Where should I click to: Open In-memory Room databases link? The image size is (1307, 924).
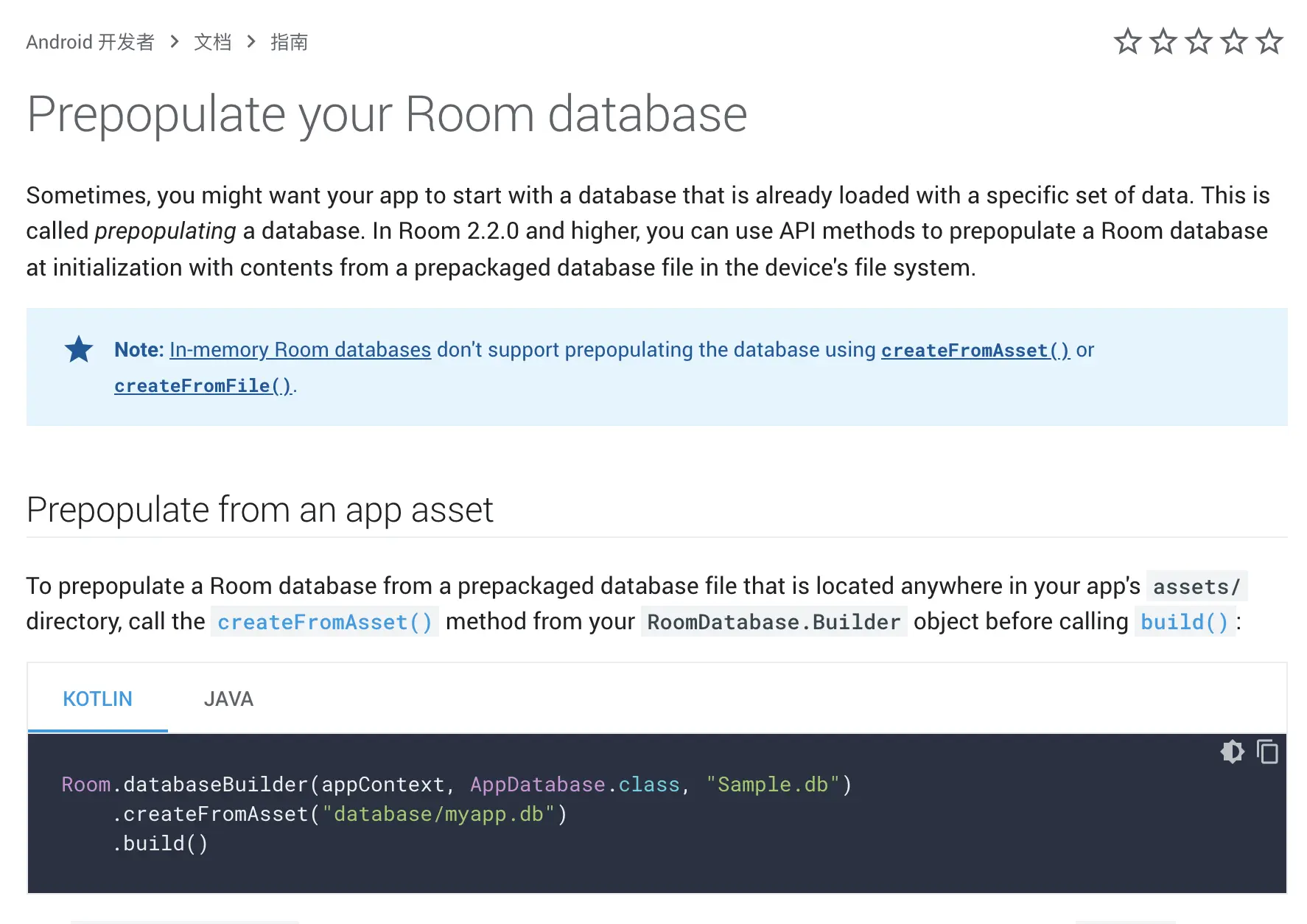point(300,350)
